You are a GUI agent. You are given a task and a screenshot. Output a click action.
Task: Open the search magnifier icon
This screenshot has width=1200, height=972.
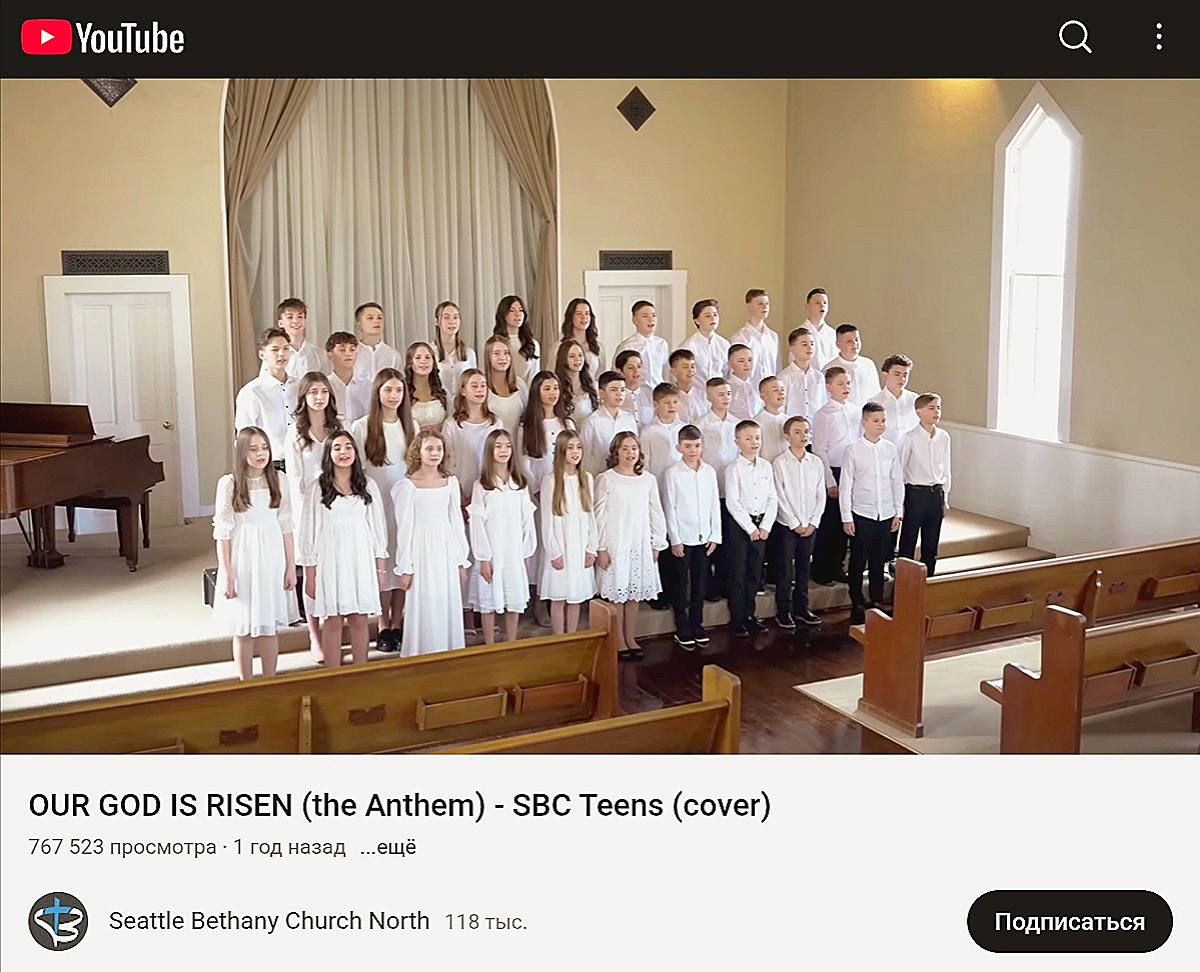pyautogui.click(x=1075, y=38)
